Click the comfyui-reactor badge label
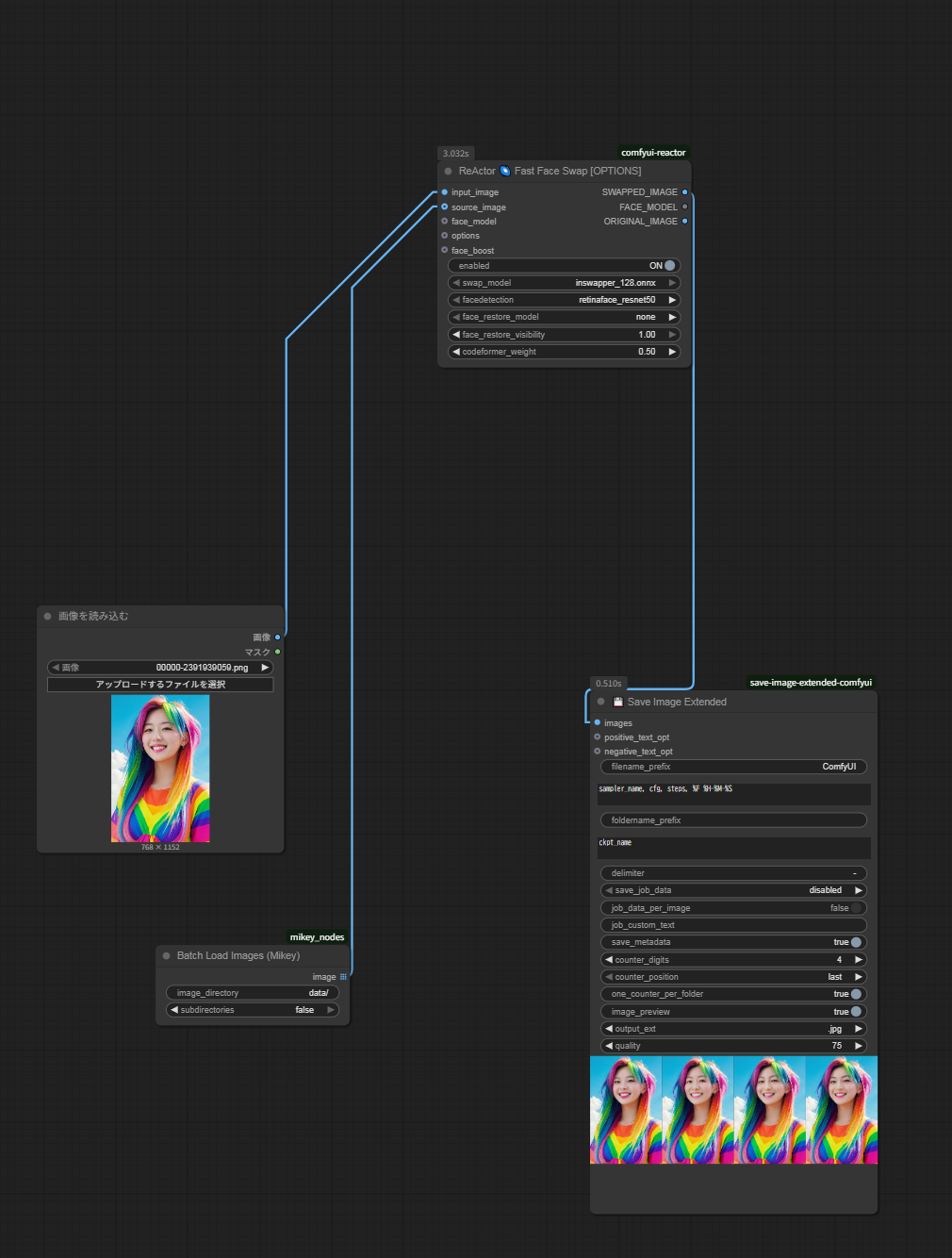The image size is (952, 1258). pyautogui.click(x=653, y=153)
